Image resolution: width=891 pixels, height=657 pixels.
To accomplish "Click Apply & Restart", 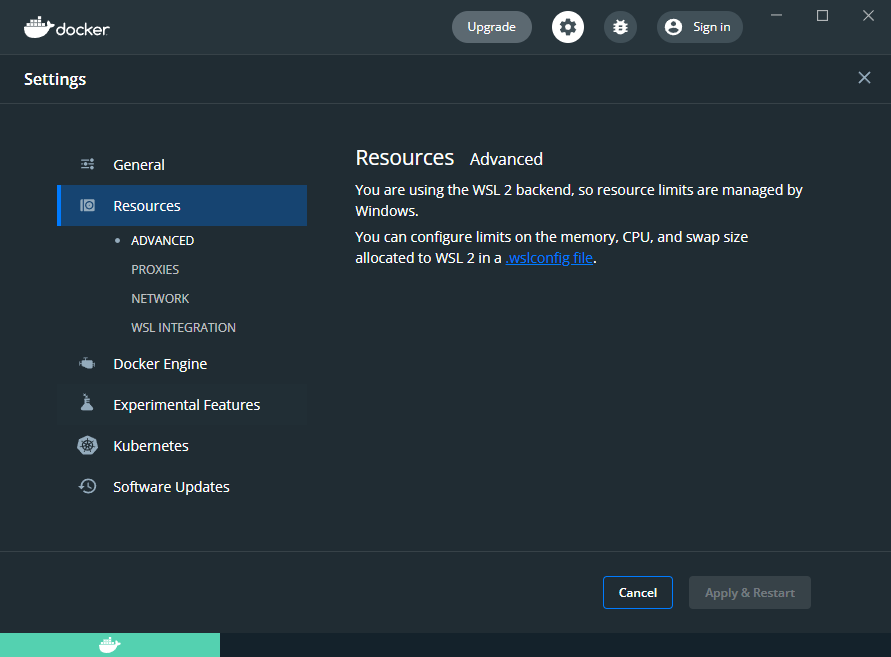I will point(749,592).
